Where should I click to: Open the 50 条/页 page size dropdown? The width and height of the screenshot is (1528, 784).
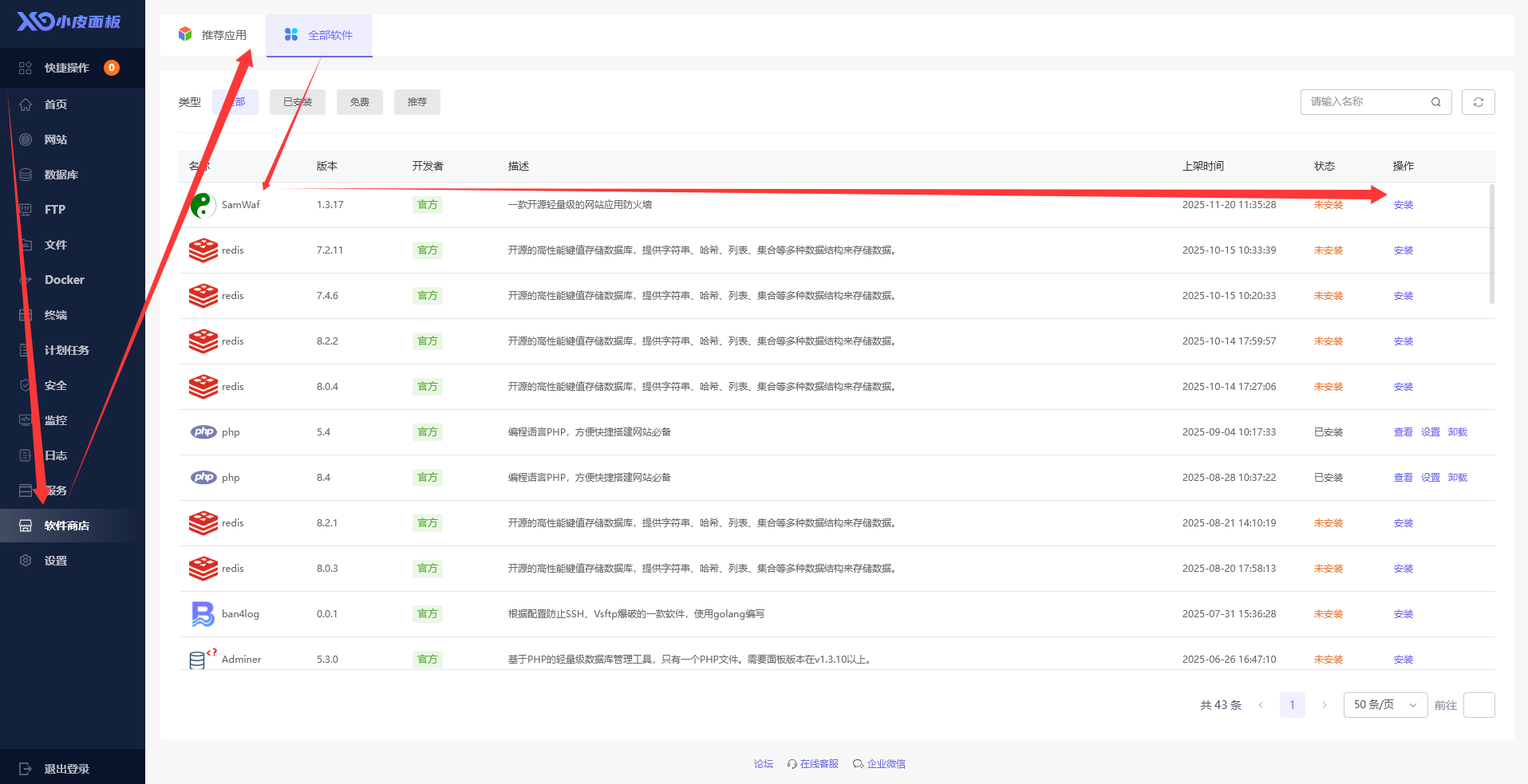pos(1385,705)
